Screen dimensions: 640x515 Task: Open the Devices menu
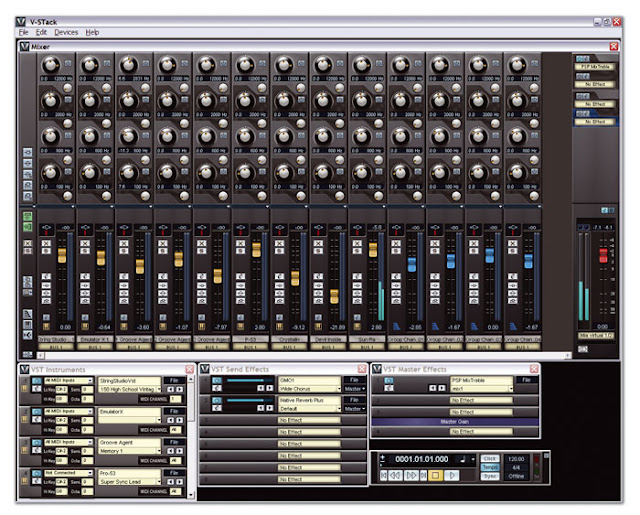66,32
